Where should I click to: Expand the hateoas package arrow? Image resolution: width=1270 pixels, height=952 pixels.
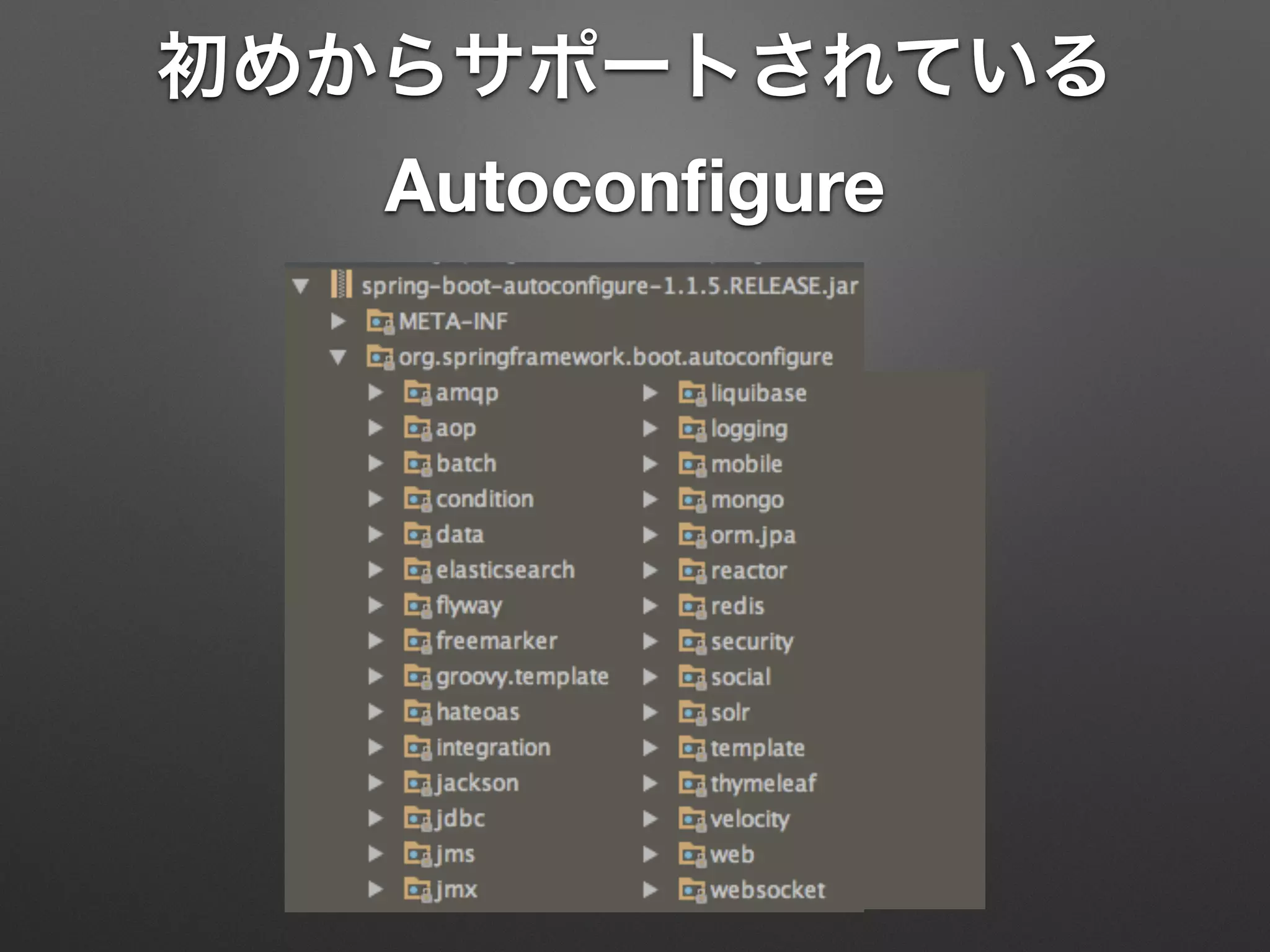click(x=375, y=712)
